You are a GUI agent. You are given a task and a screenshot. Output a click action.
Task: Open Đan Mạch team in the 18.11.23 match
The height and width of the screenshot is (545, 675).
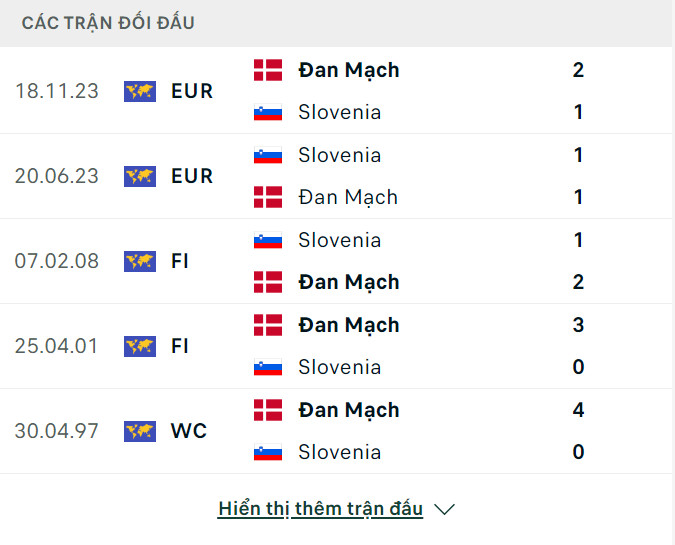(x=348, y=70)
